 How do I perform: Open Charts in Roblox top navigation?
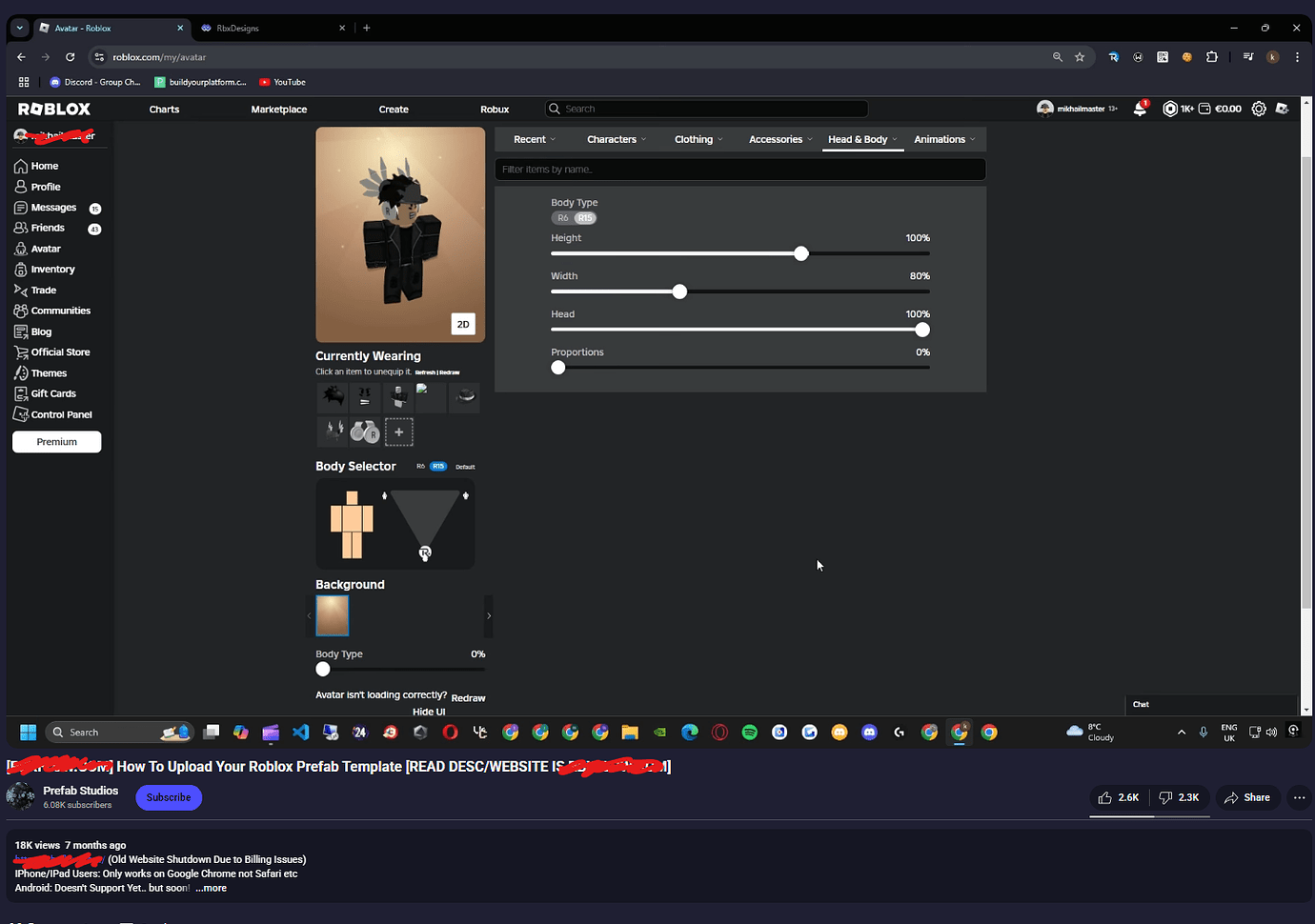click(164, 110)
